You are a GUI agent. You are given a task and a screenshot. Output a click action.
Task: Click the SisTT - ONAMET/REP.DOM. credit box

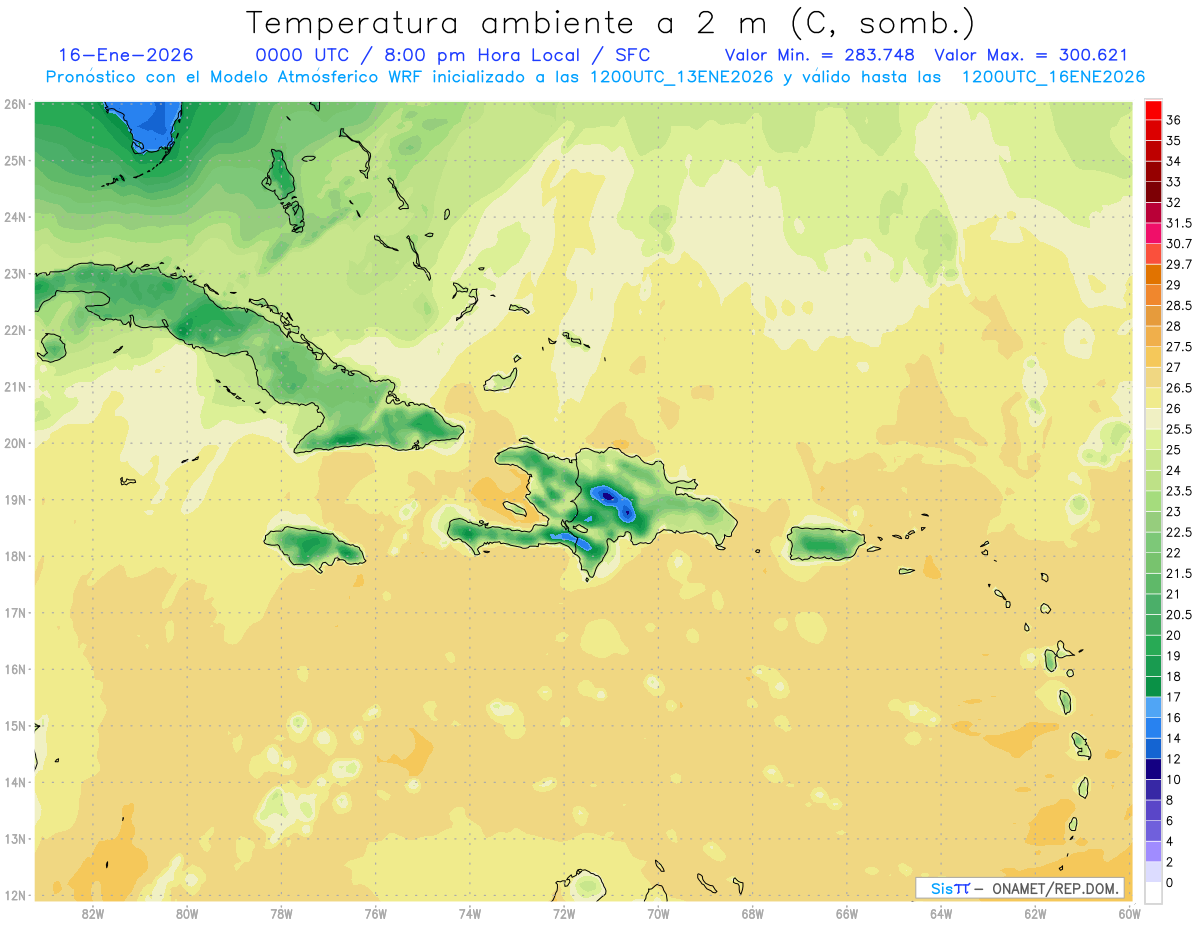pyautogui.click(x=1020, y=888)
